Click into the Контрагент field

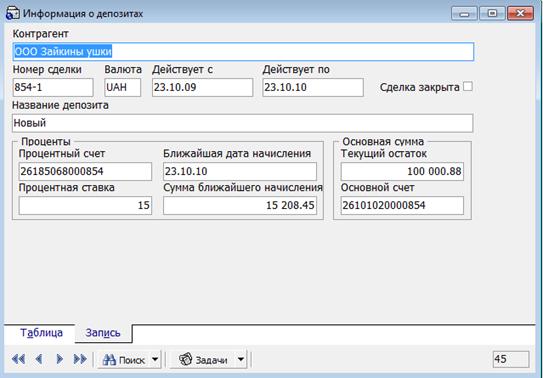point(243,52)
